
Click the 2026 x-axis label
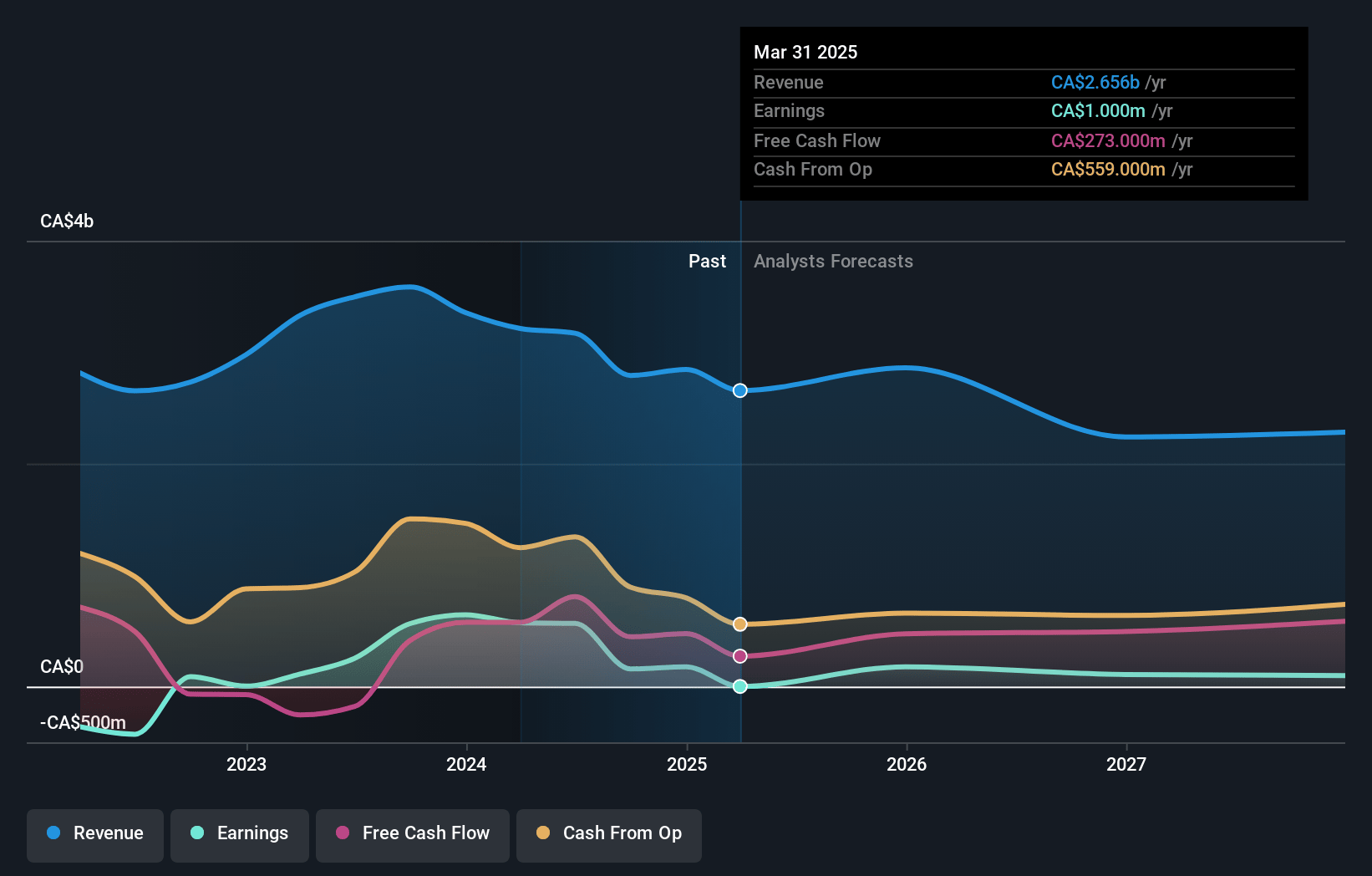point(907,764)
